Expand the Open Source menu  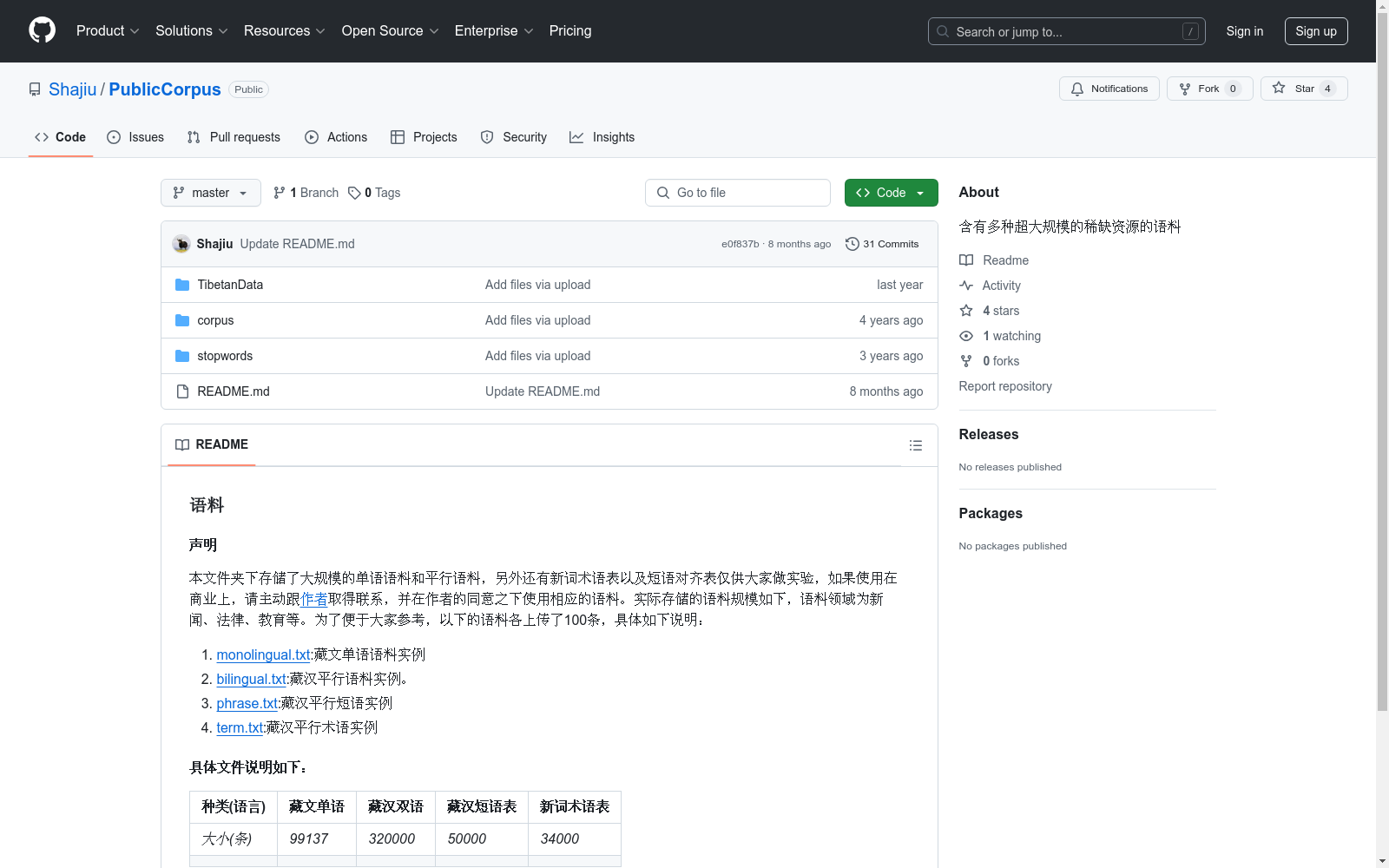[x=391, y=31]
